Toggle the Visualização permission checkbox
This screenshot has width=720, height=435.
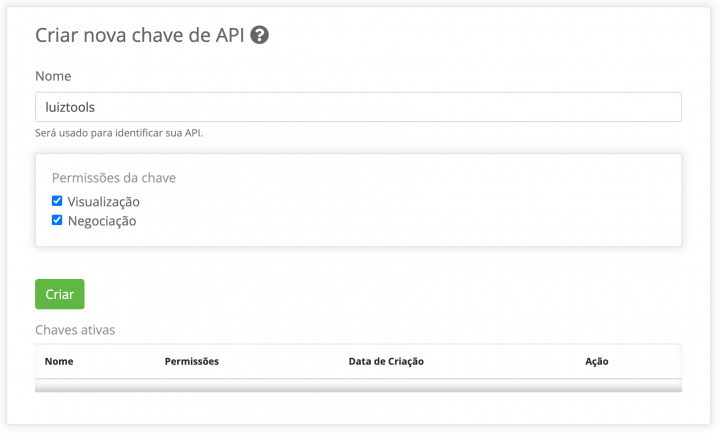pos(57,201)
